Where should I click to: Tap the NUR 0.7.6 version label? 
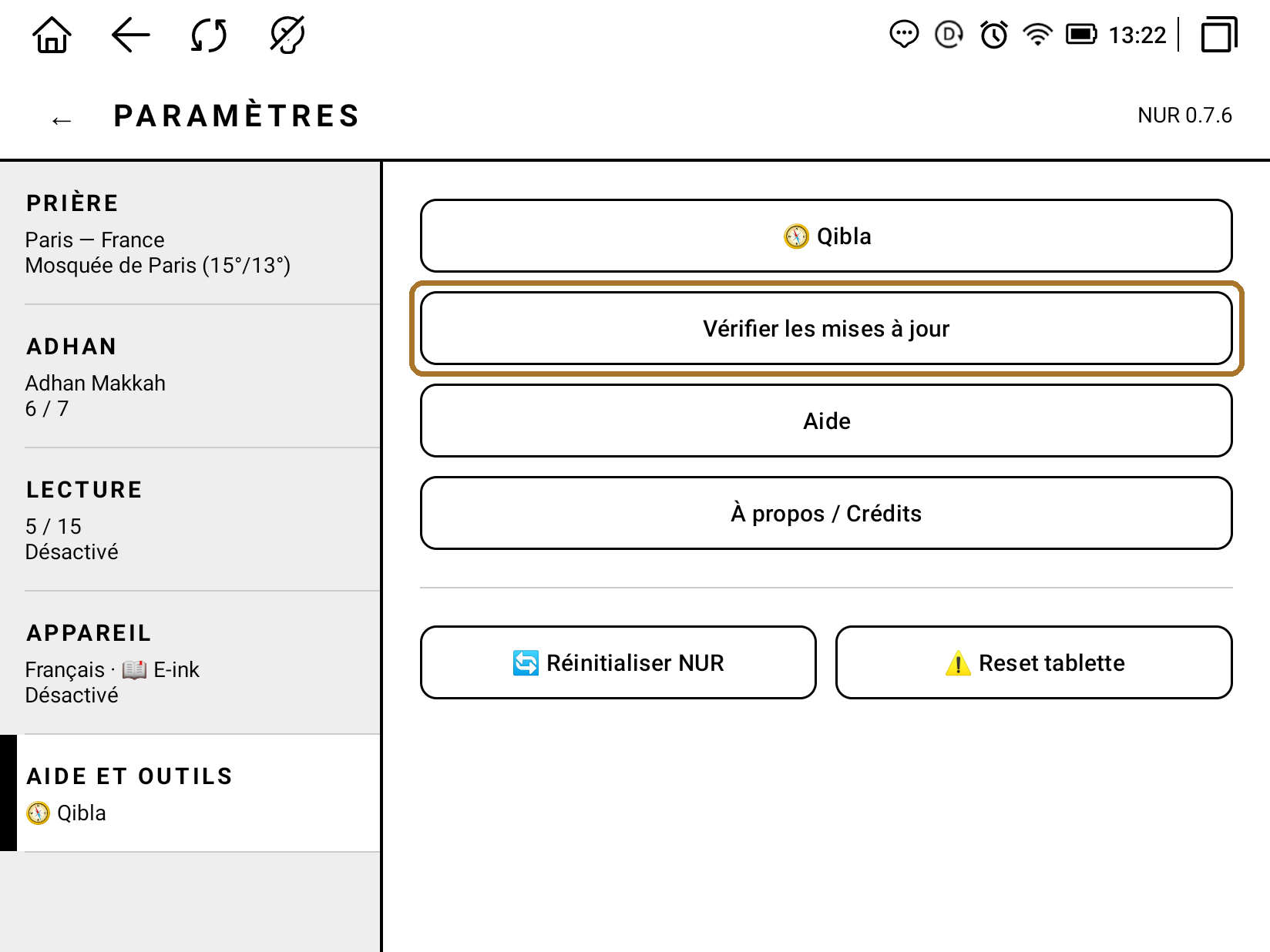(1184, 116)
